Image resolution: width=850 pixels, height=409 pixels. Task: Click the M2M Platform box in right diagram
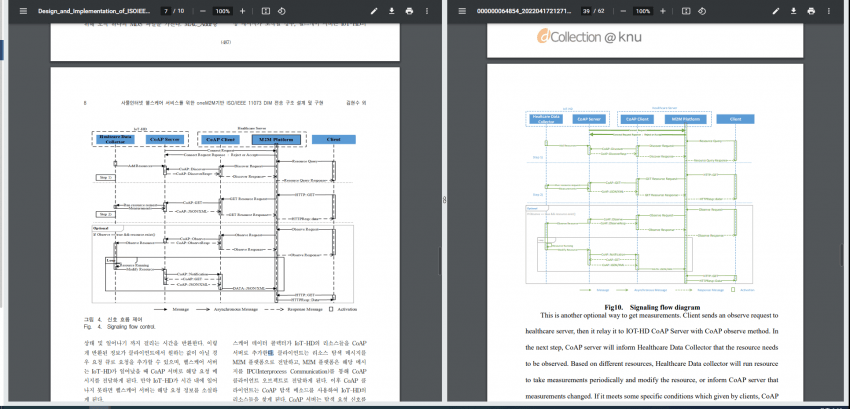pos(685,119)
